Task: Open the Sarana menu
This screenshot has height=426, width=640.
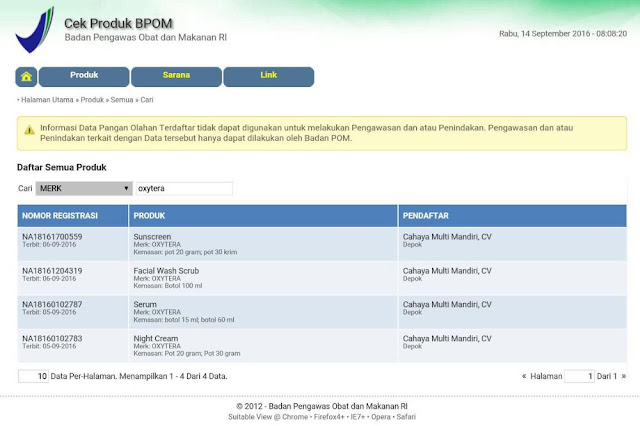Action: click(x=176, y=77)
